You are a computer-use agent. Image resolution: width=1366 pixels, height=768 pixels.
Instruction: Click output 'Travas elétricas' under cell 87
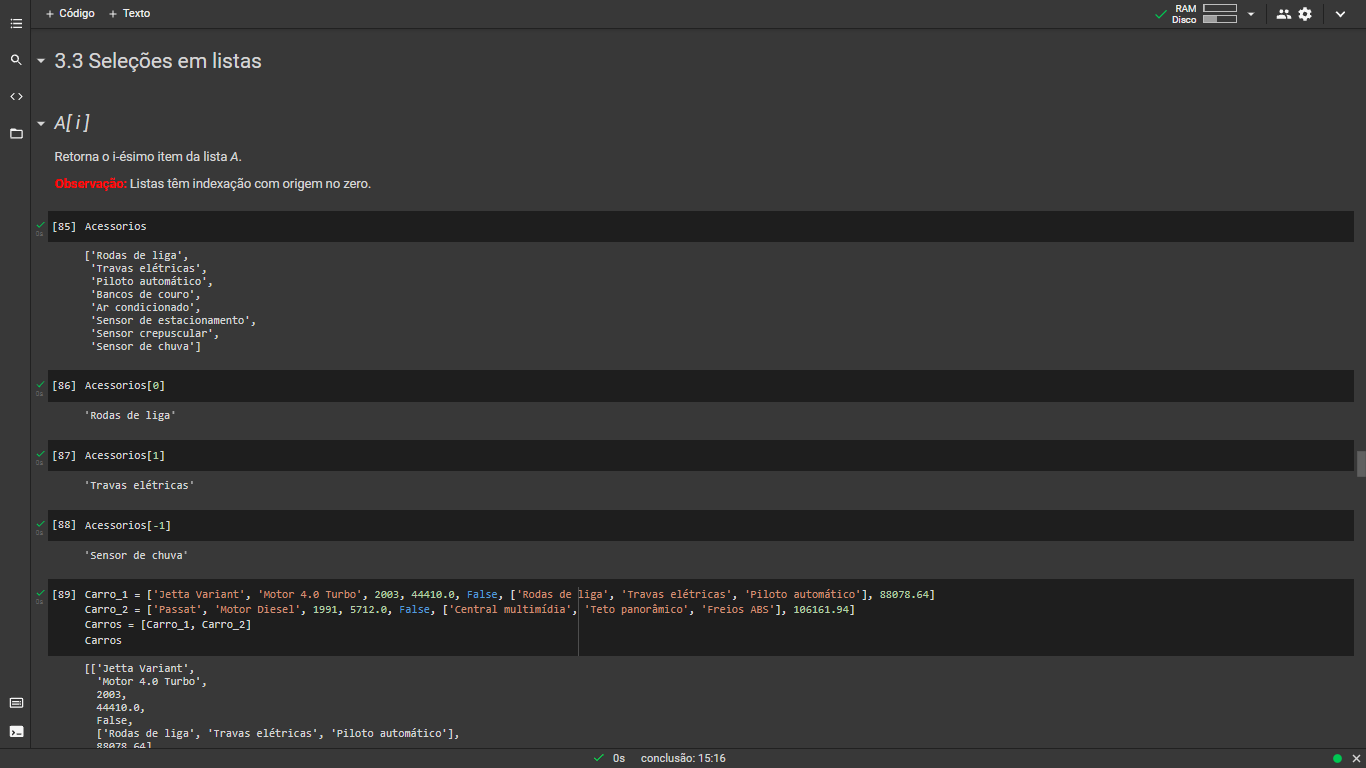click(x=141, y=485)
